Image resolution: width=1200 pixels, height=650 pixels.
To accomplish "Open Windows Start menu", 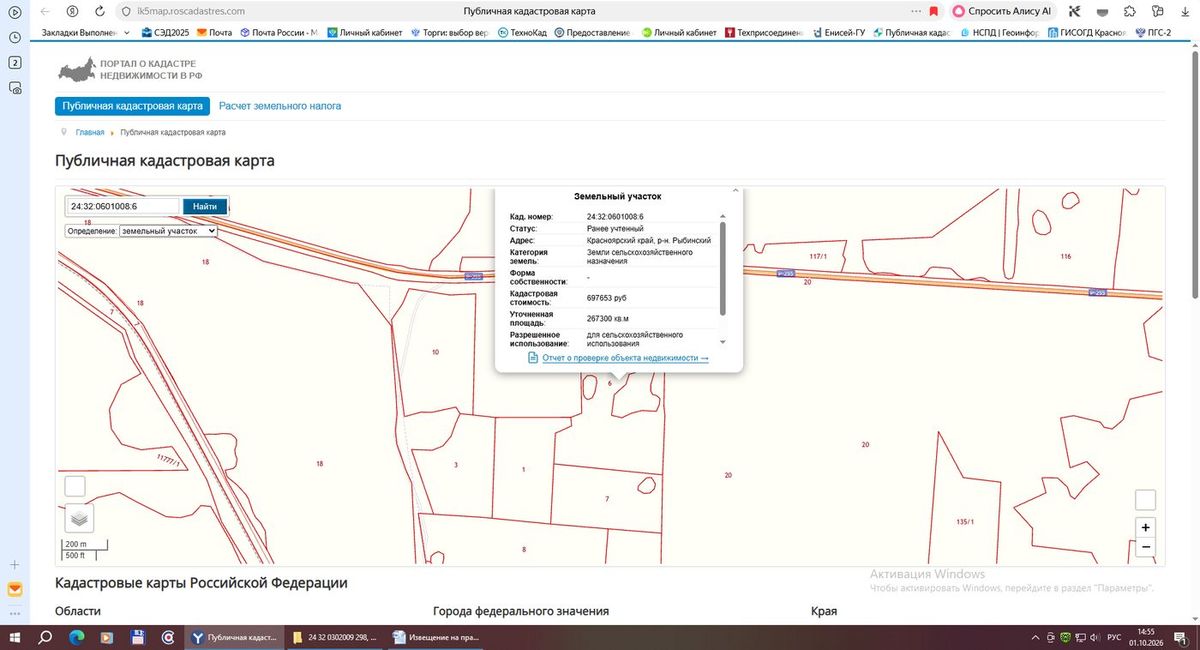I will tap(15, 637).
